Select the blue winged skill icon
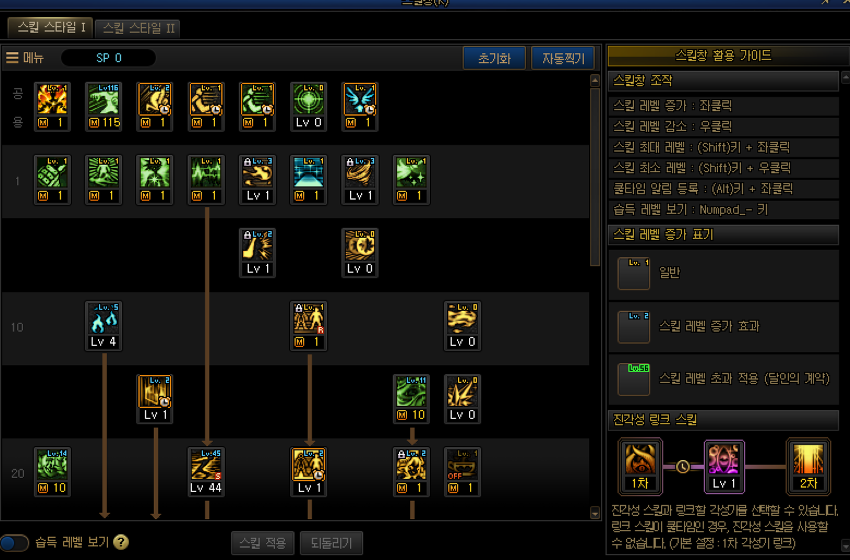Screen dimensions: 850x560 pos(359,106)
